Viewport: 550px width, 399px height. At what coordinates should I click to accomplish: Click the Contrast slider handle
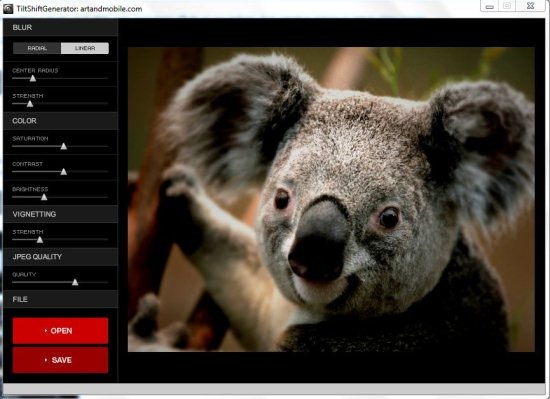click(63, 171)
